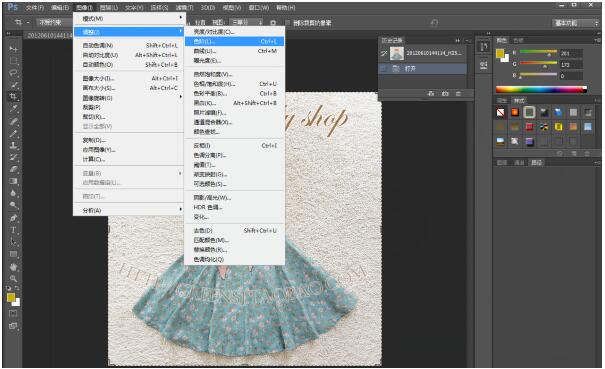605x369 pixels.
Task: Choose 色阶(L) Levels menu item
Action: [235, 41]
